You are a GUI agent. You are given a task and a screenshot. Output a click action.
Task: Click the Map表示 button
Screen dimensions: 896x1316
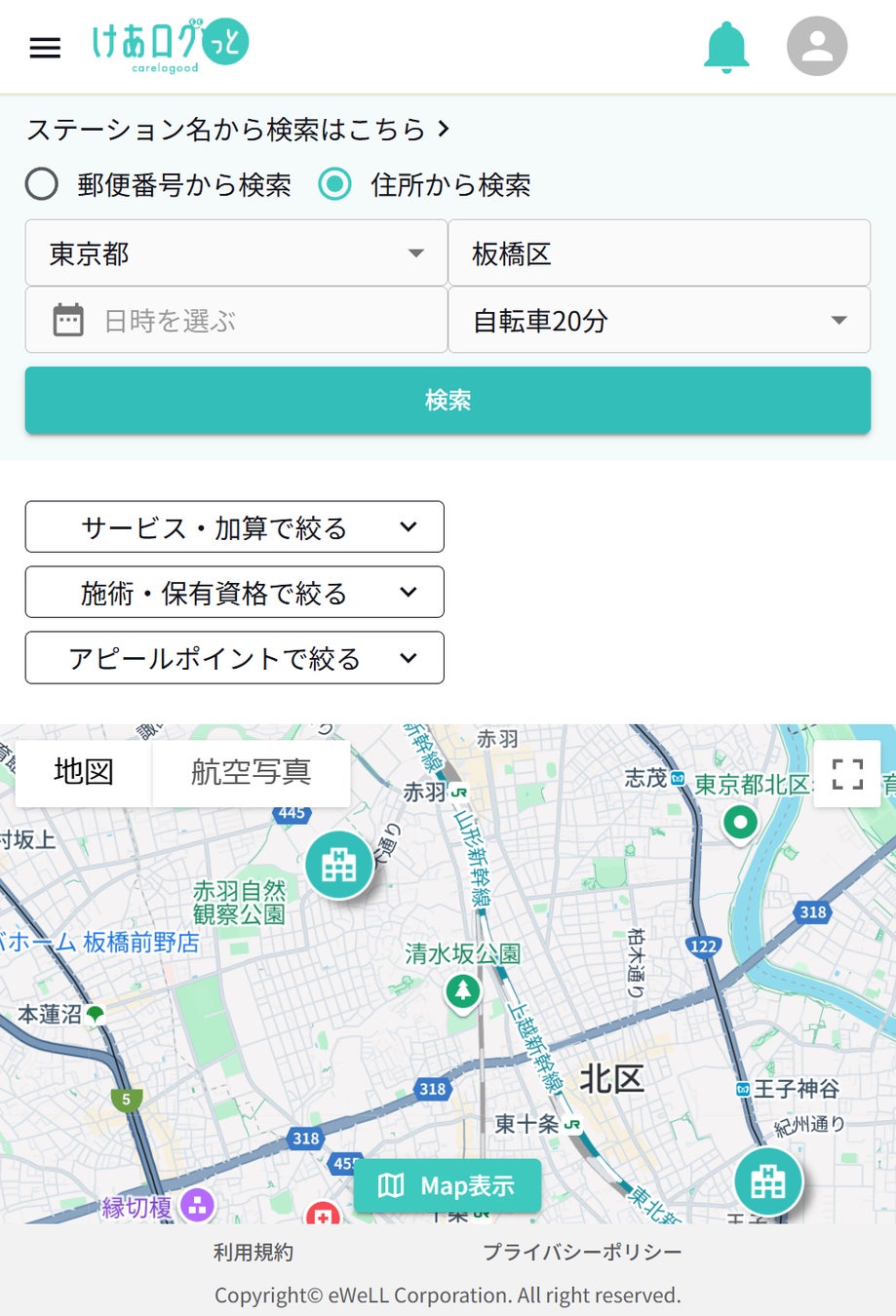[448, 1185]
